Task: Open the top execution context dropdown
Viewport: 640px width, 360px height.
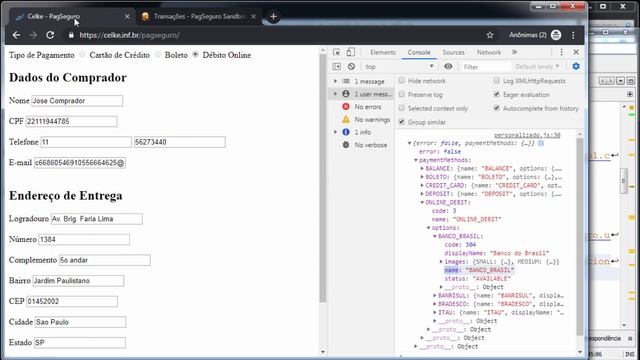Action: [x=399, y=67]
